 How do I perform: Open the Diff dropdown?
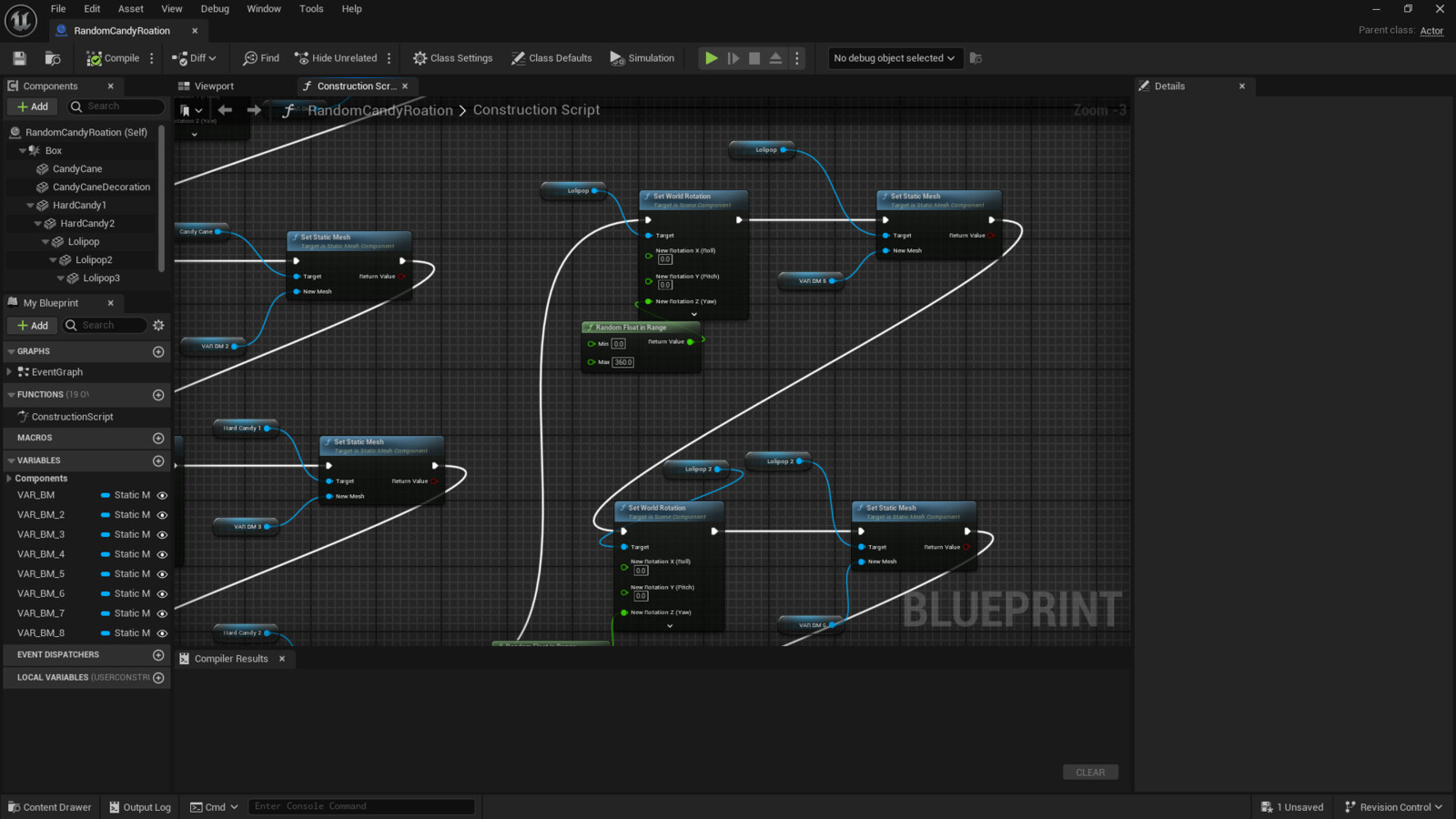pos(195,58)
